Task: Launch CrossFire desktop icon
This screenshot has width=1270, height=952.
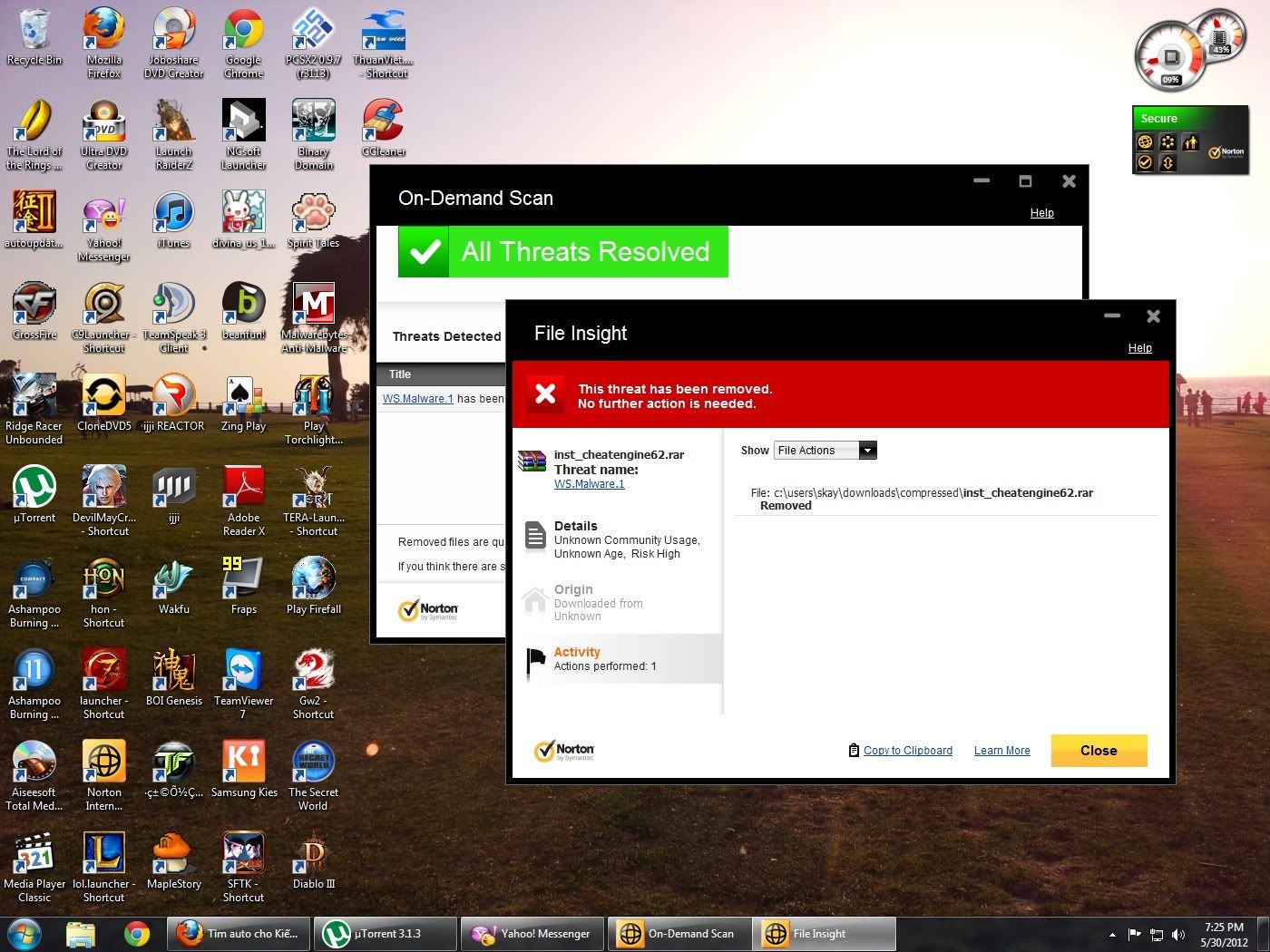Action: click(34, 310)
